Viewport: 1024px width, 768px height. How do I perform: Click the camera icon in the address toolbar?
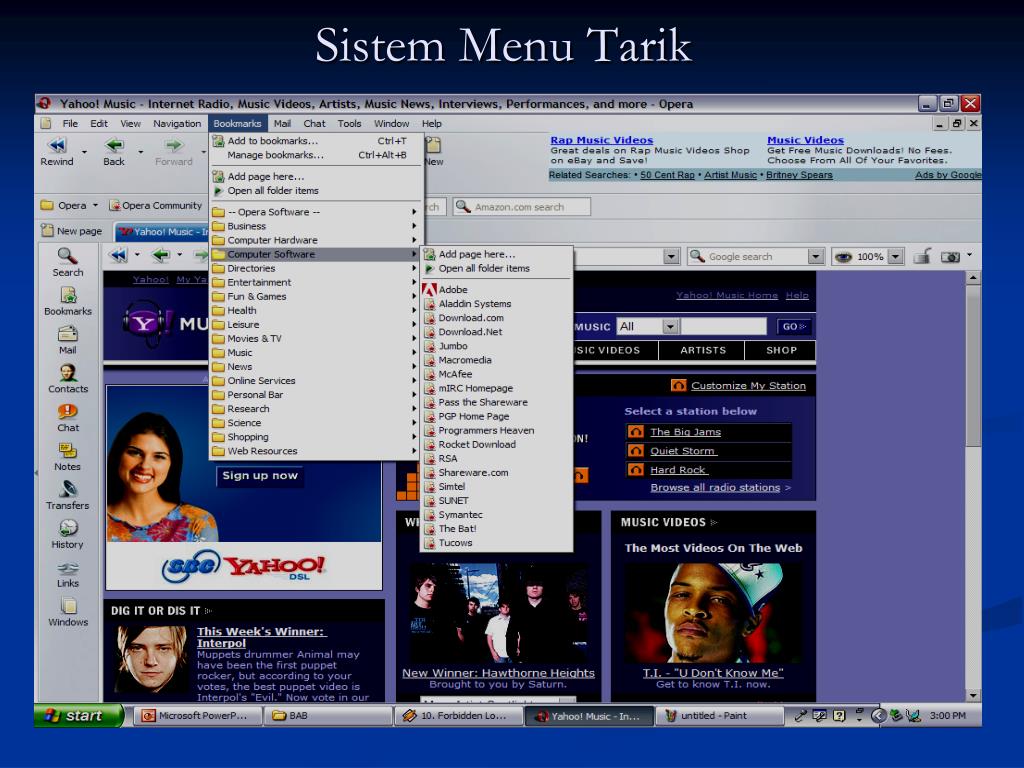pyautogui.click(x=950, y=257)
